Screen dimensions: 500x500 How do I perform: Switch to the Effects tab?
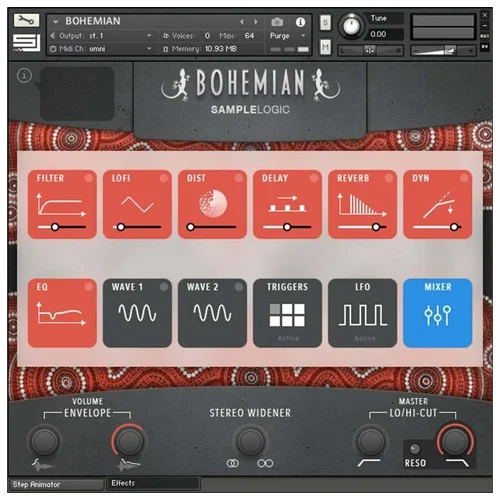154,483
